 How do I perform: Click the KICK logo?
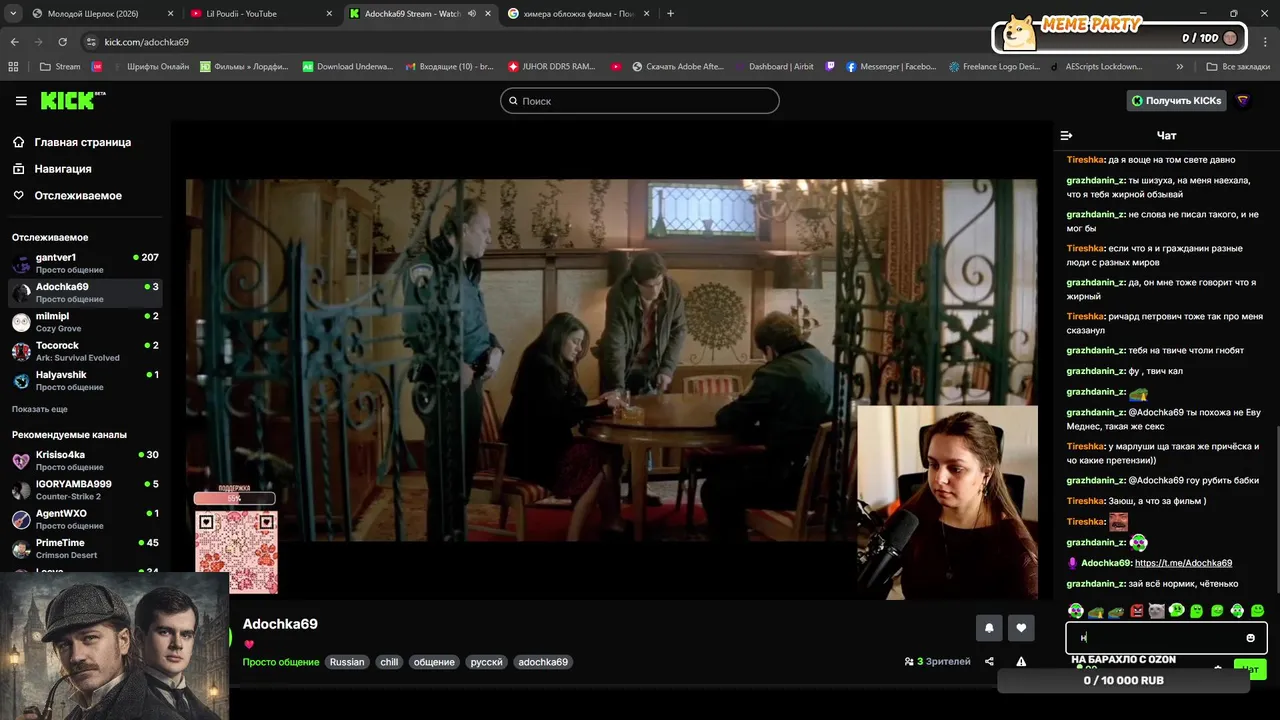click(x=72, y=100)
